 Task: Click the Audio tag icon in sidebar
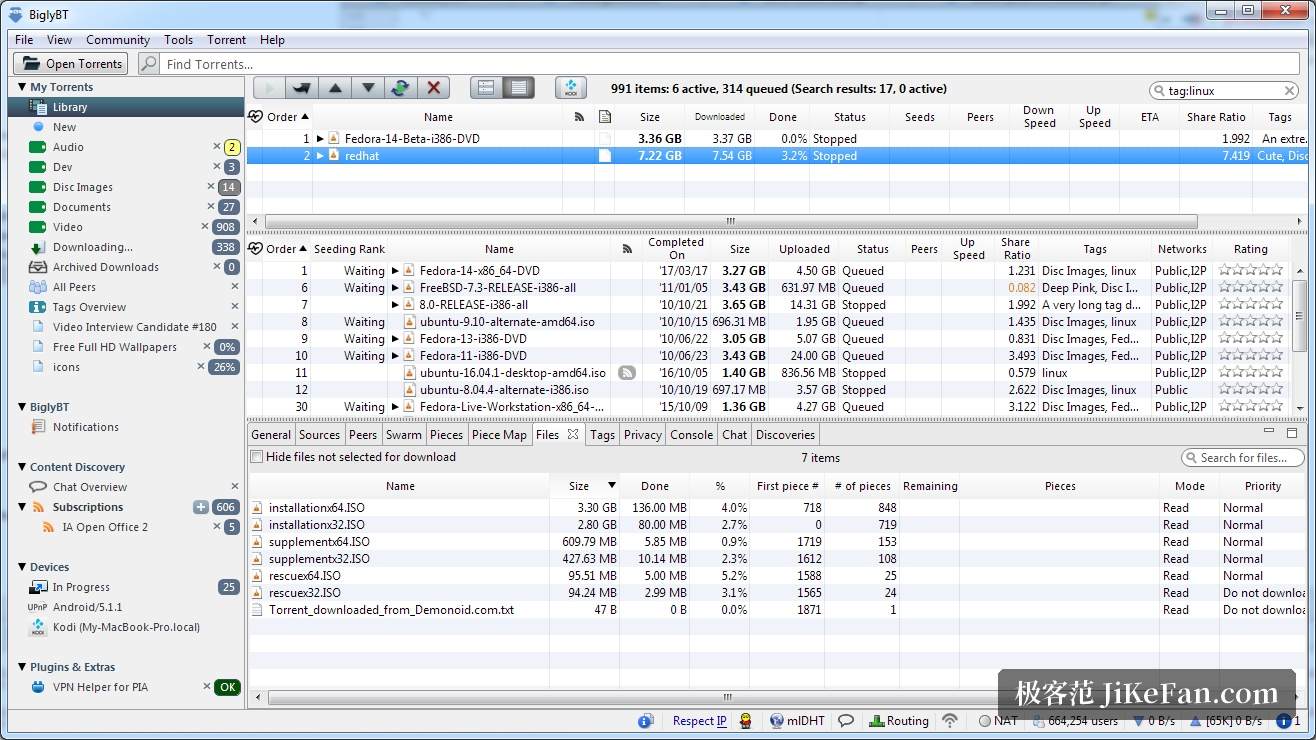click(x=38, y=147)
